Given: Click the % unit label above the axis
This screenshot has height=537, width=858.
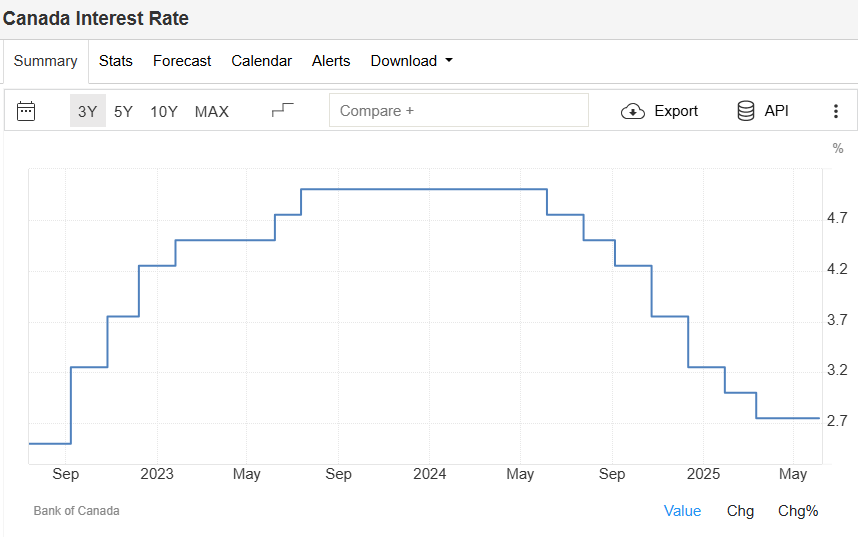Looking at the screenshot, I should (837, 148).
